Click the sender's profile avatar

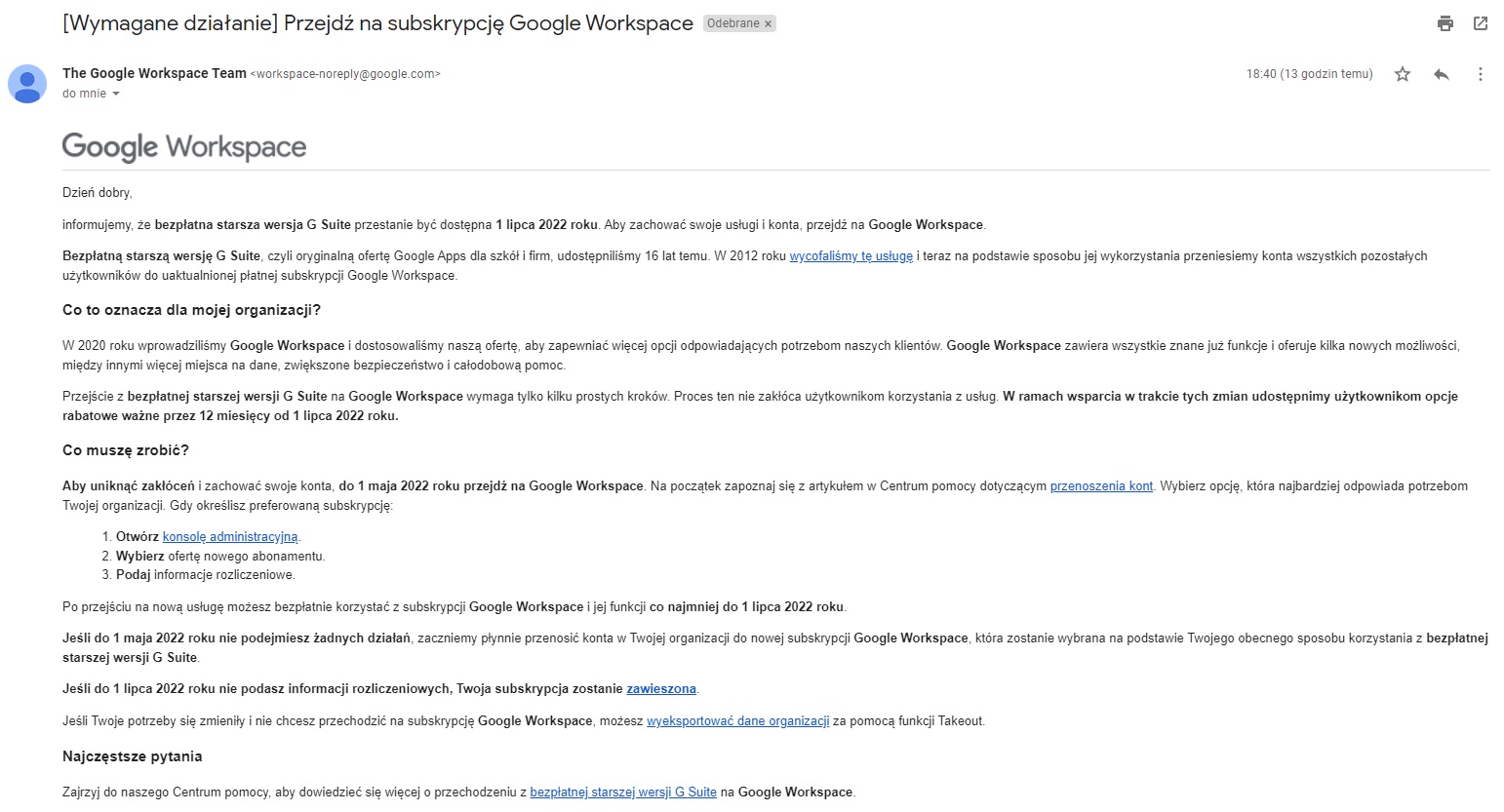[26, 85]
